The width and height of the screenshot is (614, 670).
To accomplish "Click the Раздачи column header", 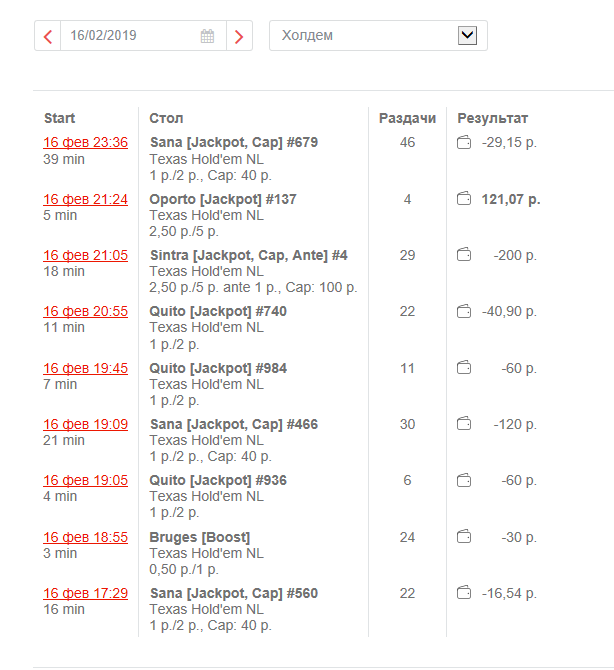I will coord(407,118).
